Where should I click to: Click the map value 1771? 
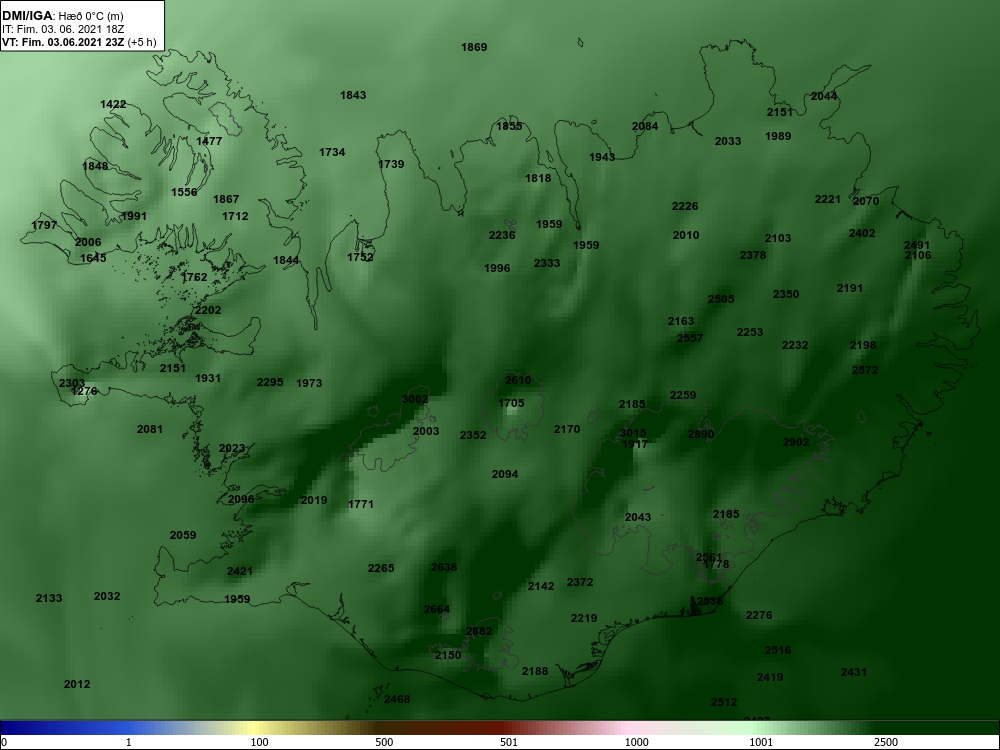click(361, 504)
